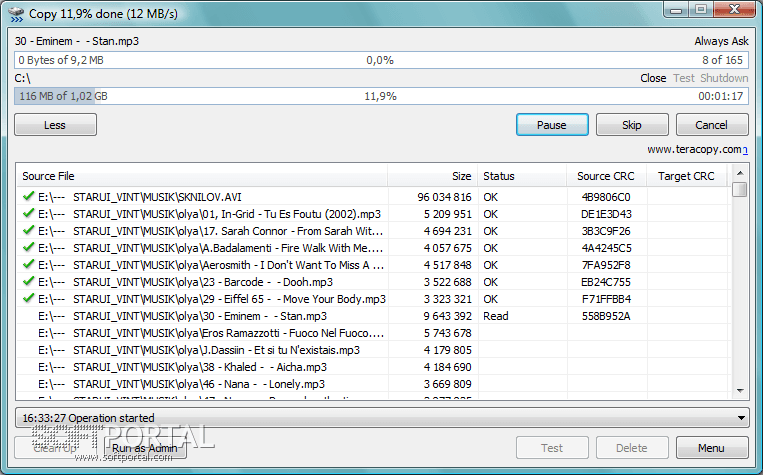Click the source CRC value 558B952A
Screen dimensions: 763x475
[x=606, y=316]
